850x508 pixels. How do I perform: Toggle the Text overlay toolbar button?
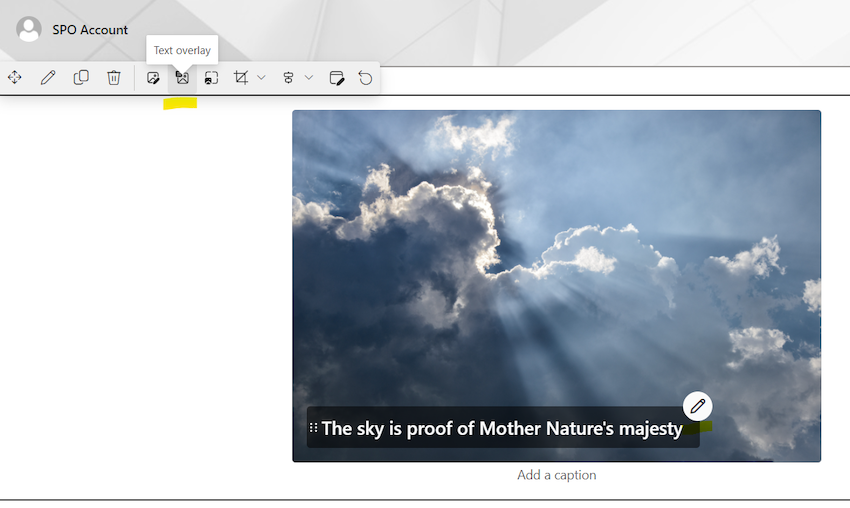182,78
